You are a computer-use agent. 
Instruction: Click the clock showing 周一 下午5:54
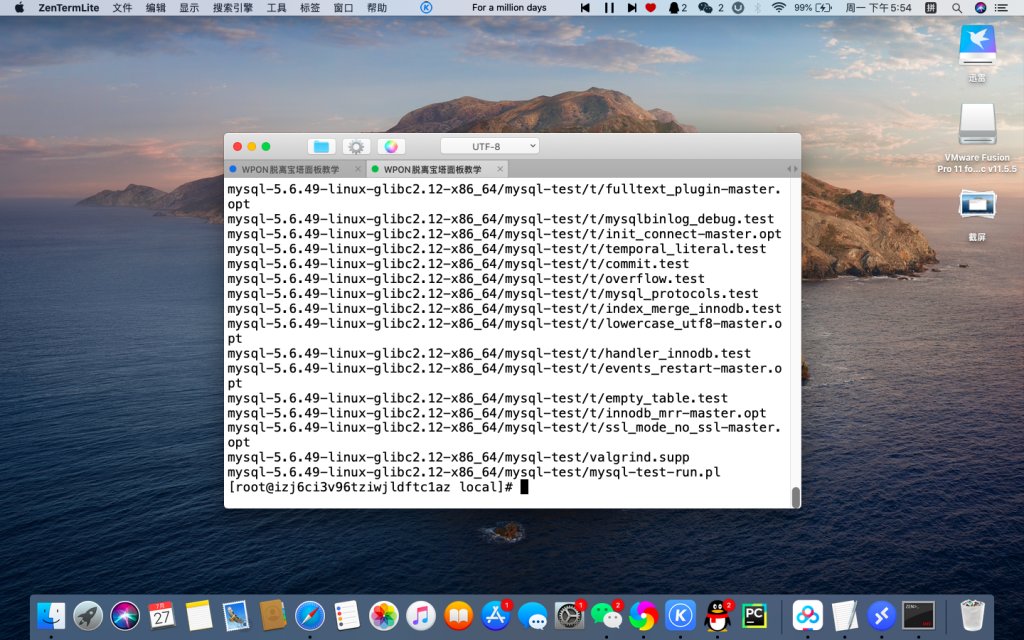878,8
